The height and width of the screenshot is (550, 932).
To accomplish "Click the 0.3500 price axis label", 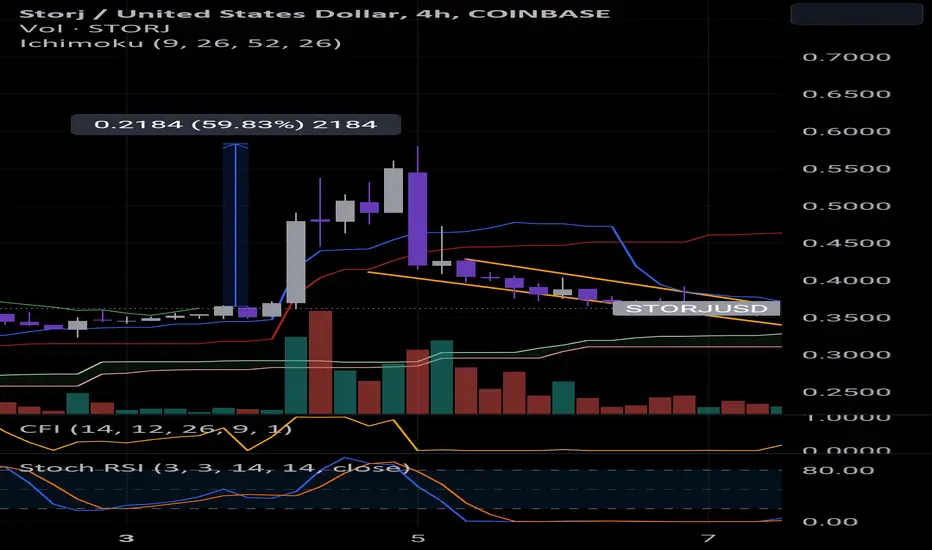I will pos(846,318).
